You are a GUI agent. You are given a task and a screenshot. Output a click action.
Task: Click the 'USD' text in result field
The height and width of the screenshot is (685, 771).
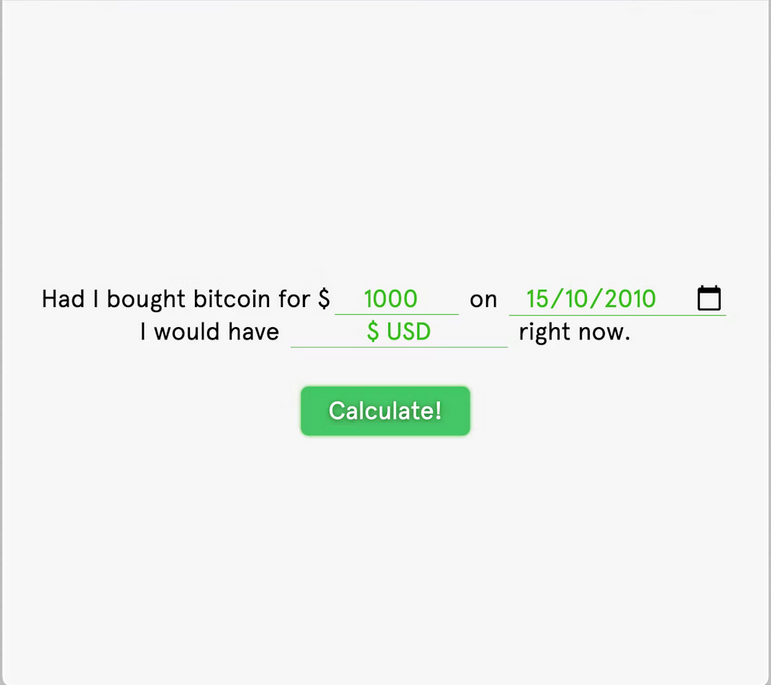click(409, 332)
